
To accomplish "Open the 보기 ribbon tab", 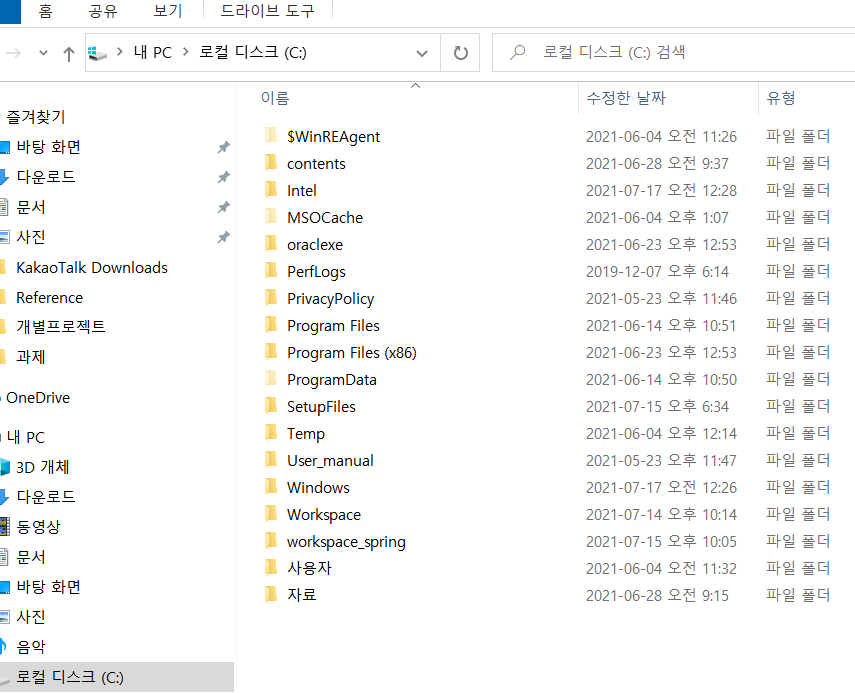I will 167,11.
